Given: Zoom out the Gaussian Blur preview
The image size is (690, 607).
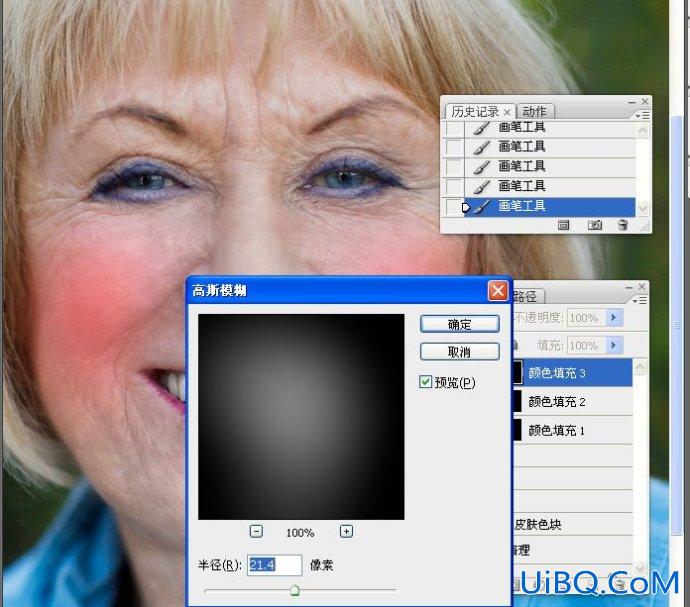Looking at the screenshot, I should [256, 532].
